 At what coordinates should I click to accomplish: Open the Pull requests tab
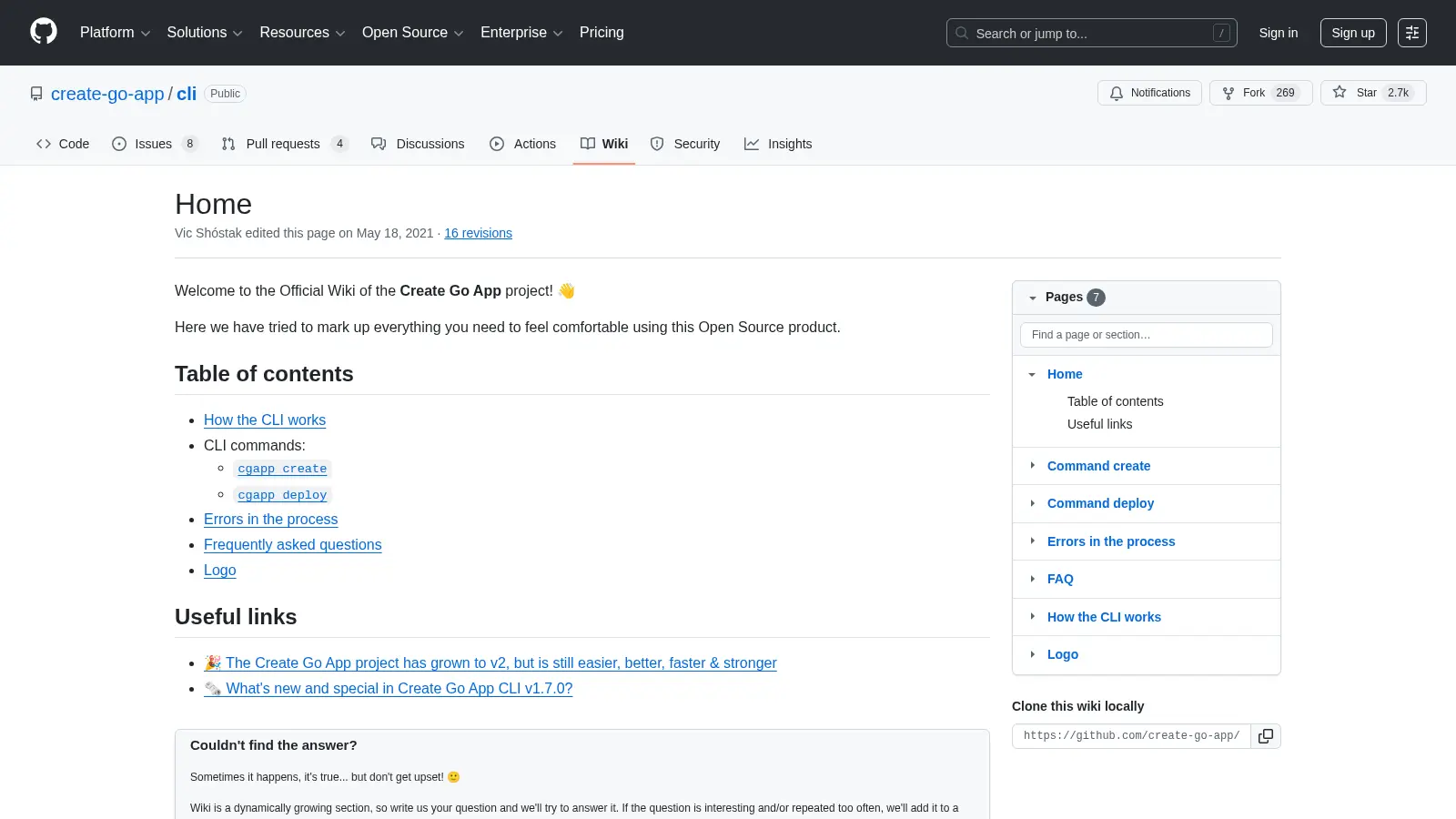pos(285,144)
